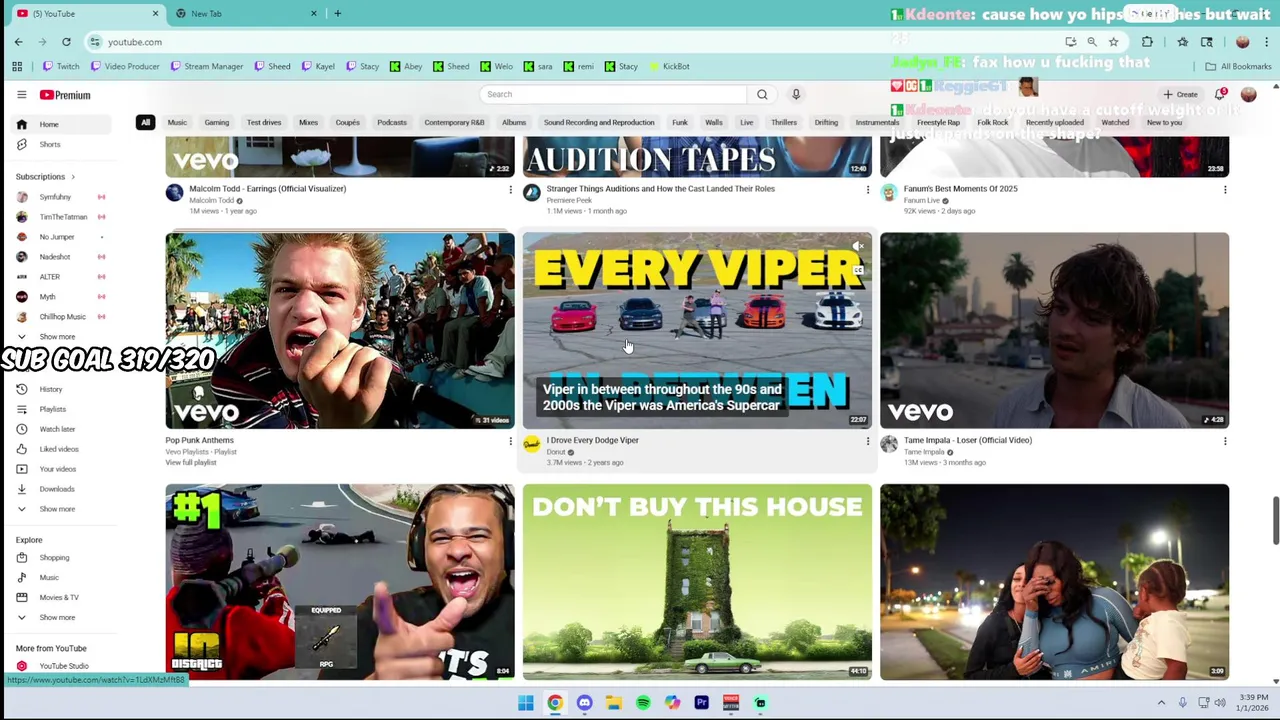Select the Contemporary R&B filter chip

pos(454,122)
